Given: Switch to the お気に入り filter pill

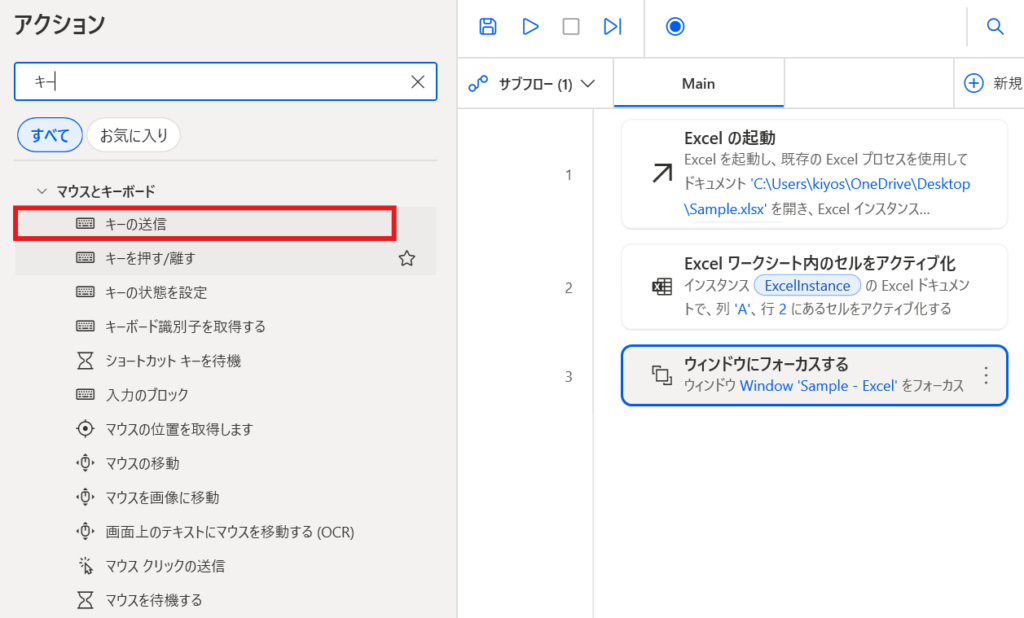Looking at the screenshot, I should coord(134,135).
